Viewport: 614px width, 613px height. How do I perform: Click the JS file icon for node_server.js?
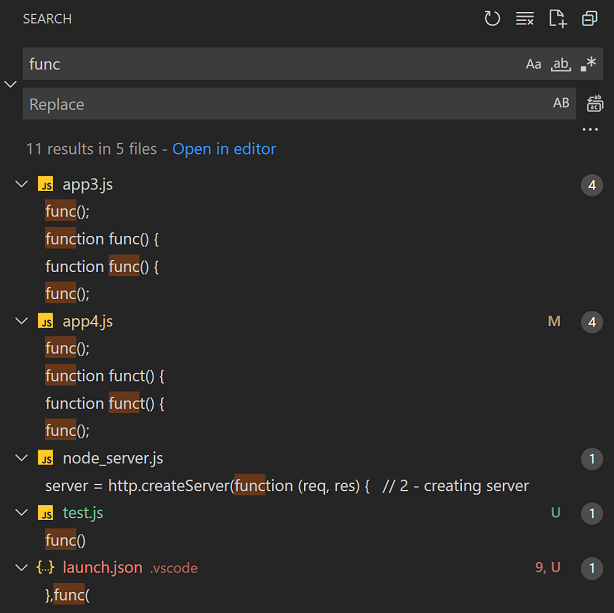pos(45,458)
